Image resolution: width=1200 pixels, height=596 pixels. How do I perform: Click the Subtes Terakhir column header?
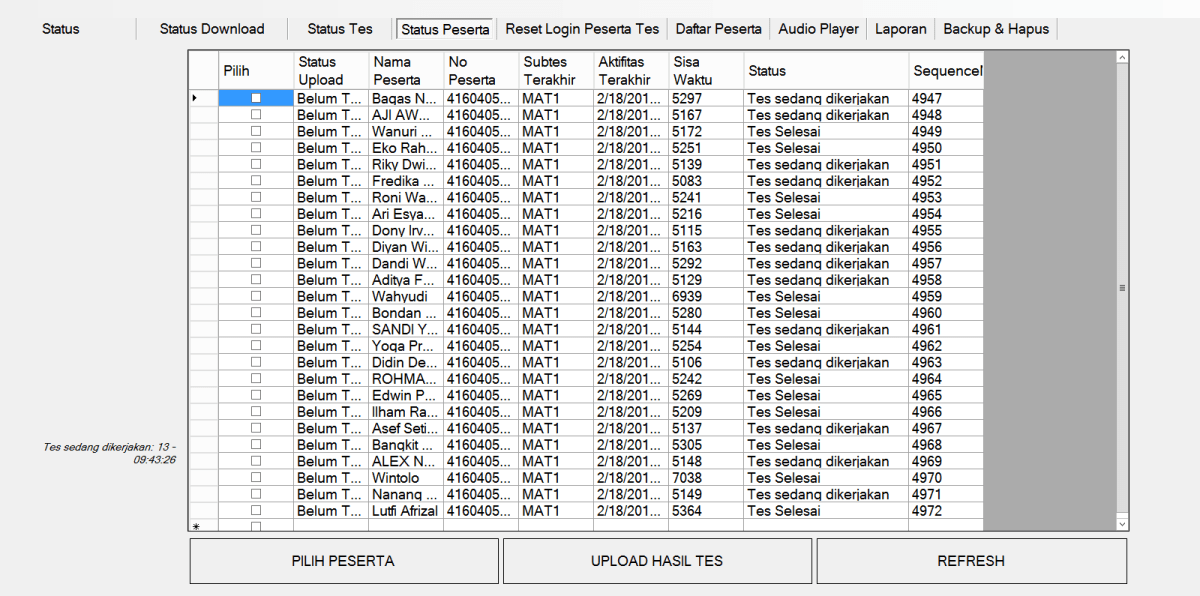click(x=555, y=71)
